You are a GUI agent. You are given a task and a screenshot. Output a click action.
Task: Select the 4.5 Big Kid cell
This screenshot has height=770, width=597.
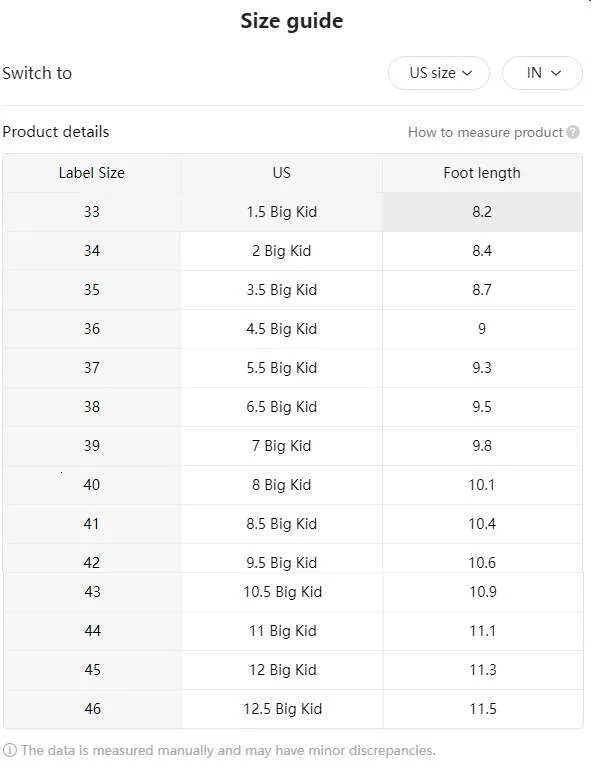click(281, 329)
